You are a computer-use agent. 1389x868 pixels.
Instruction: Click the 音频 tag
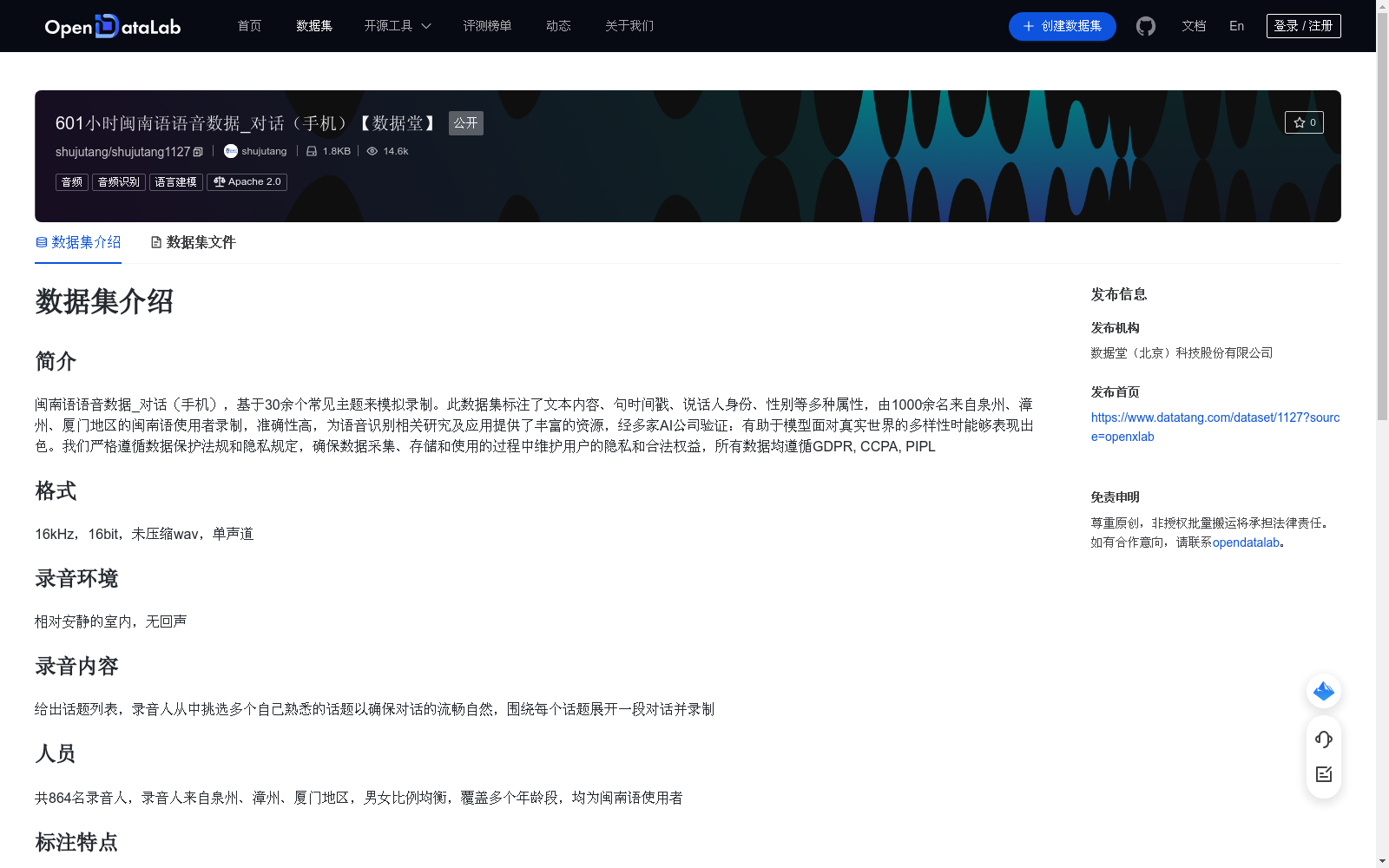click(x=72, y=182)
